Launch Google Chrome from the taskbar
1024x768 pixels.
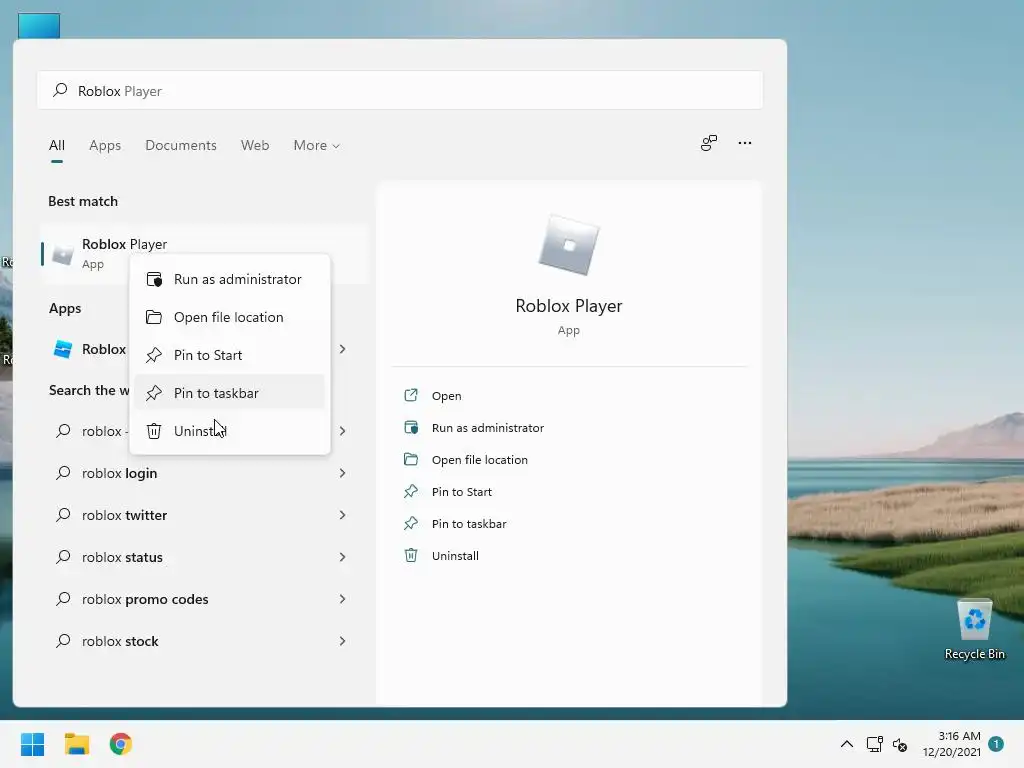(x=121, y=744)
